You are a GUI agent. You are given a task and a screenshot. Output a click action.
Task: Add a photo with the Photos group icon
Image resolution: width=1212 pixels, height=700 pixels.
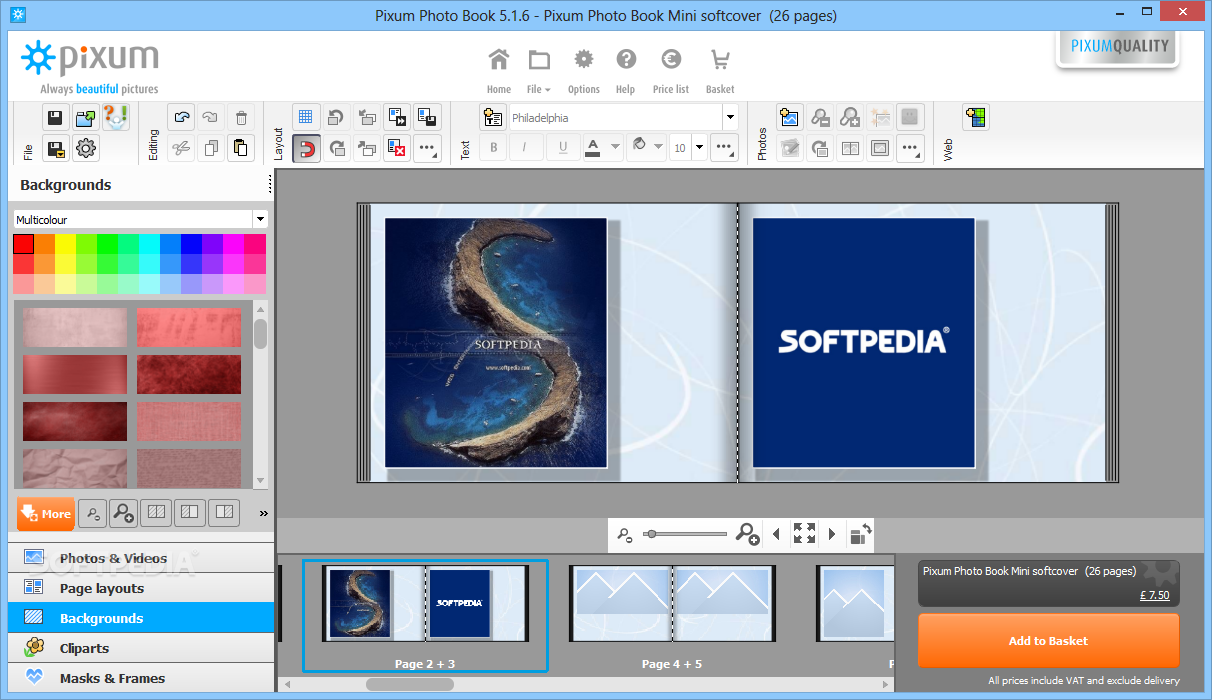790,117
